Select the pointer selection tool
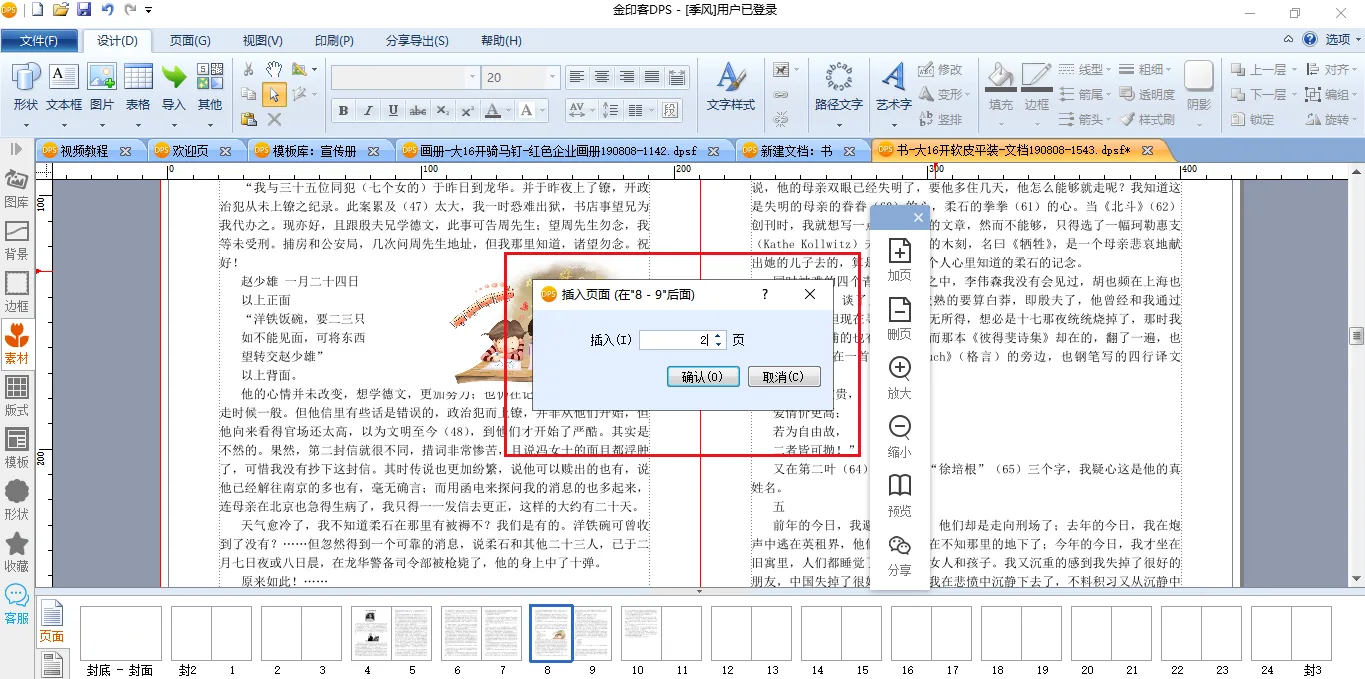 pyautogui.click(x=273, y=95)
